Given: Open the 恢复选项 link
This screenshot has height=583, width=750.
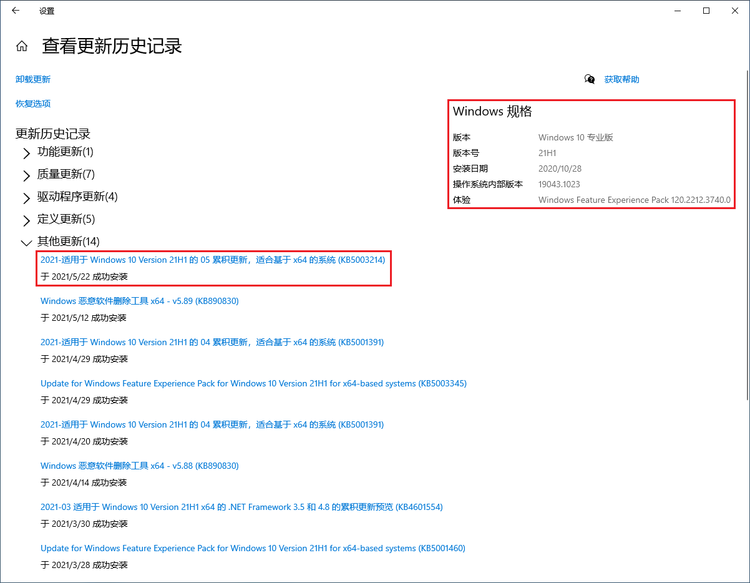Looking at the screenshot, I should pyautogui.click(x=33, y=104).
